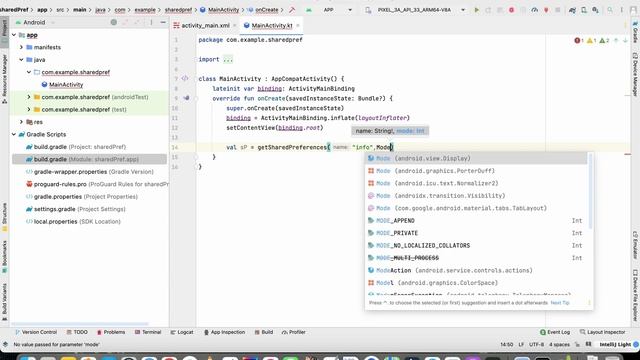The width and height of the screenshot is (640, 360).
Task: Go to previous highlighted error up arrow
Action: coord(616,40)
